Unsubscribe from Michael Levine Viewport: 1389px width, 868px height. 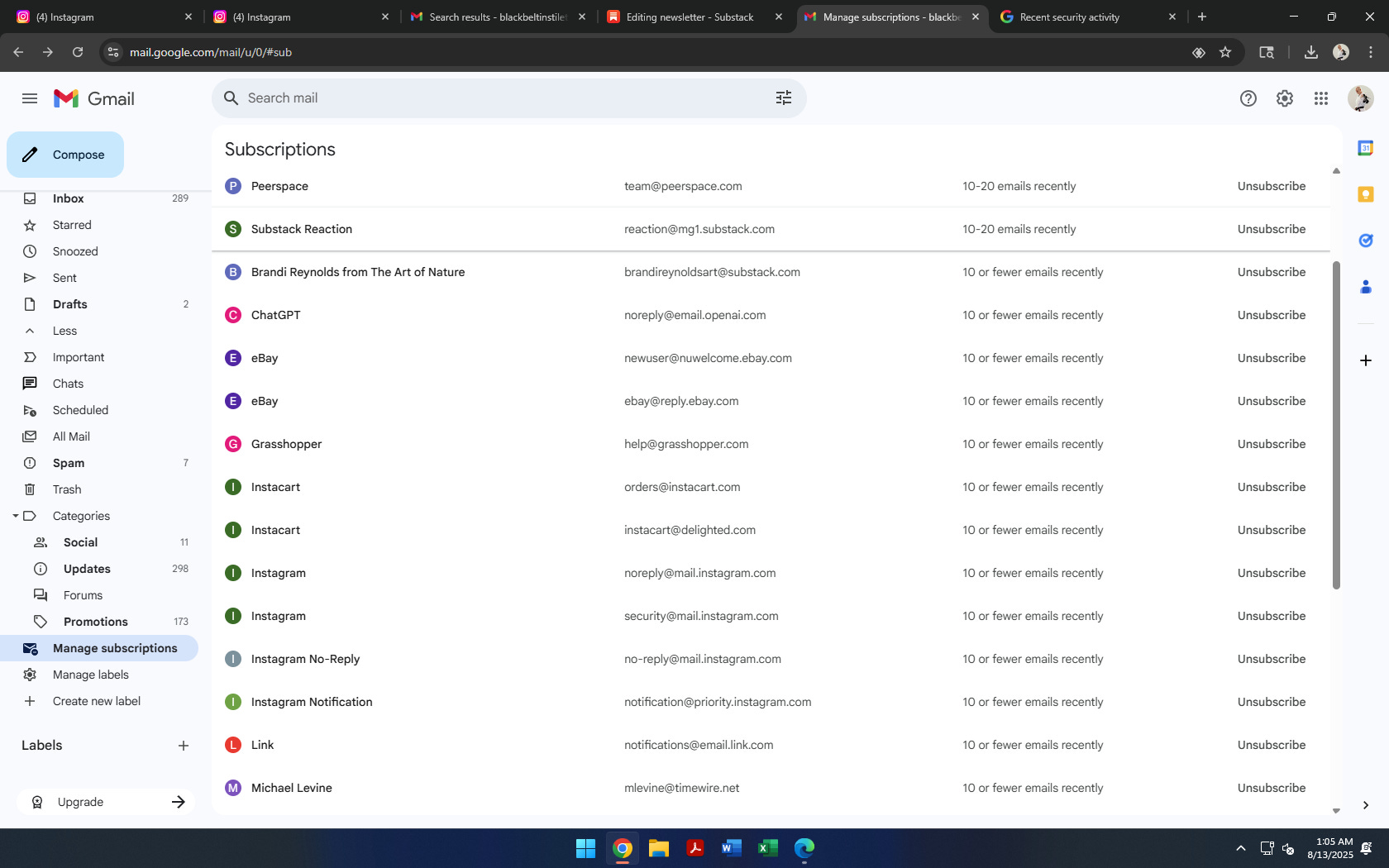(x=1272, y=788)
